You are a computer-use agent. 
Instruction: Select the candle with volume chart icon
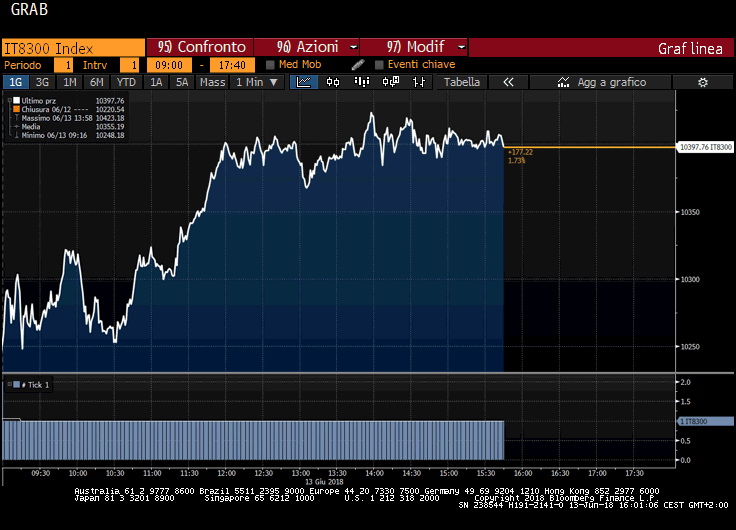pos(391,82)
